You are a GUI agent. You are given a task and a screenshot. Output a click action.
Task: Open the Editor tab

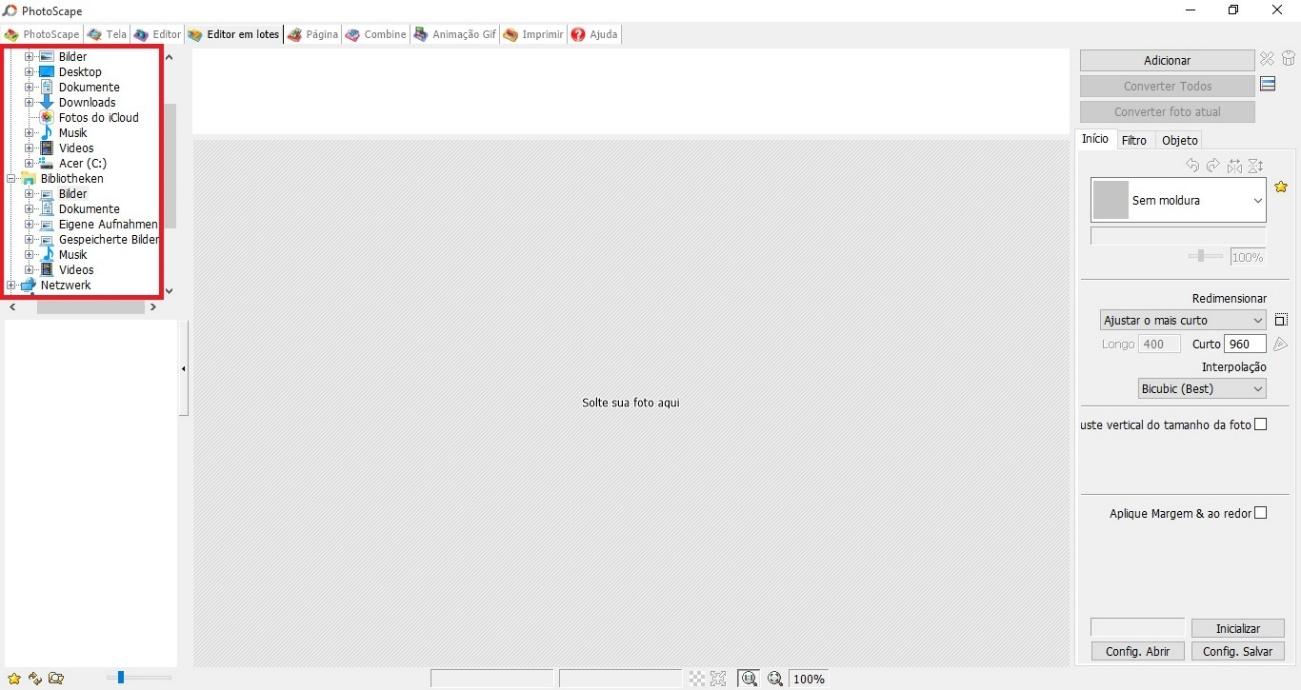pos(157,34)
